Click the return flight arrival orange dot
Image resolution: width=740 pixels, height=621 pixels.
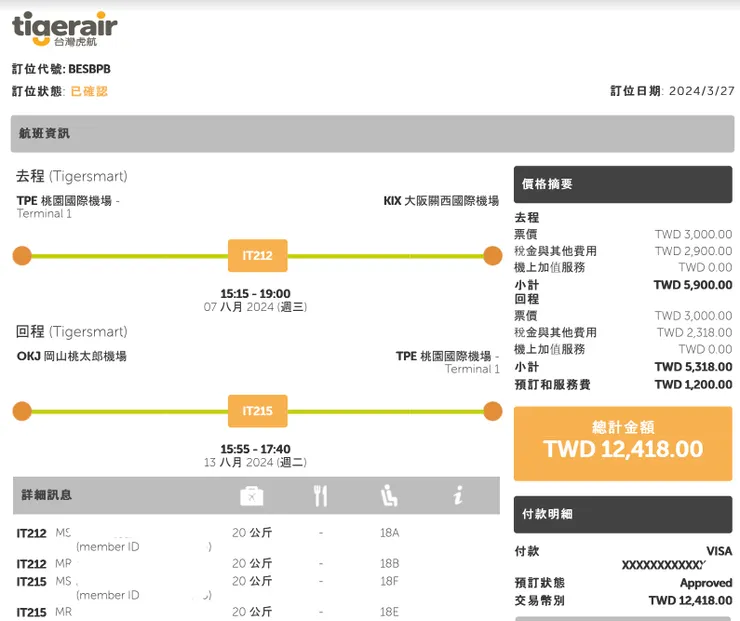pos(492,411)
